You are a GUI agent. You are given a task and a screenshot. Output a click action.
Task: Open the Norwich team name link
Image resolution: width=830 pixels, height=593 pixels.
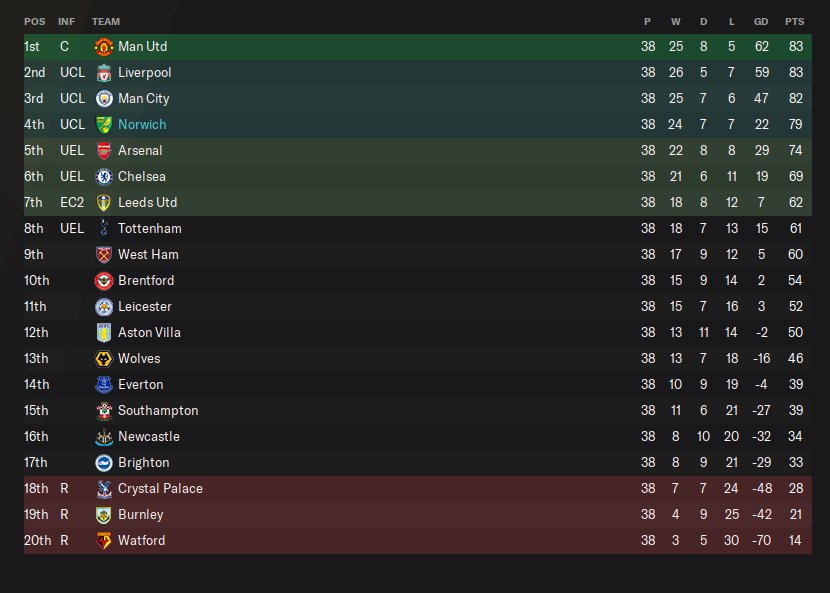click(142, 125)
